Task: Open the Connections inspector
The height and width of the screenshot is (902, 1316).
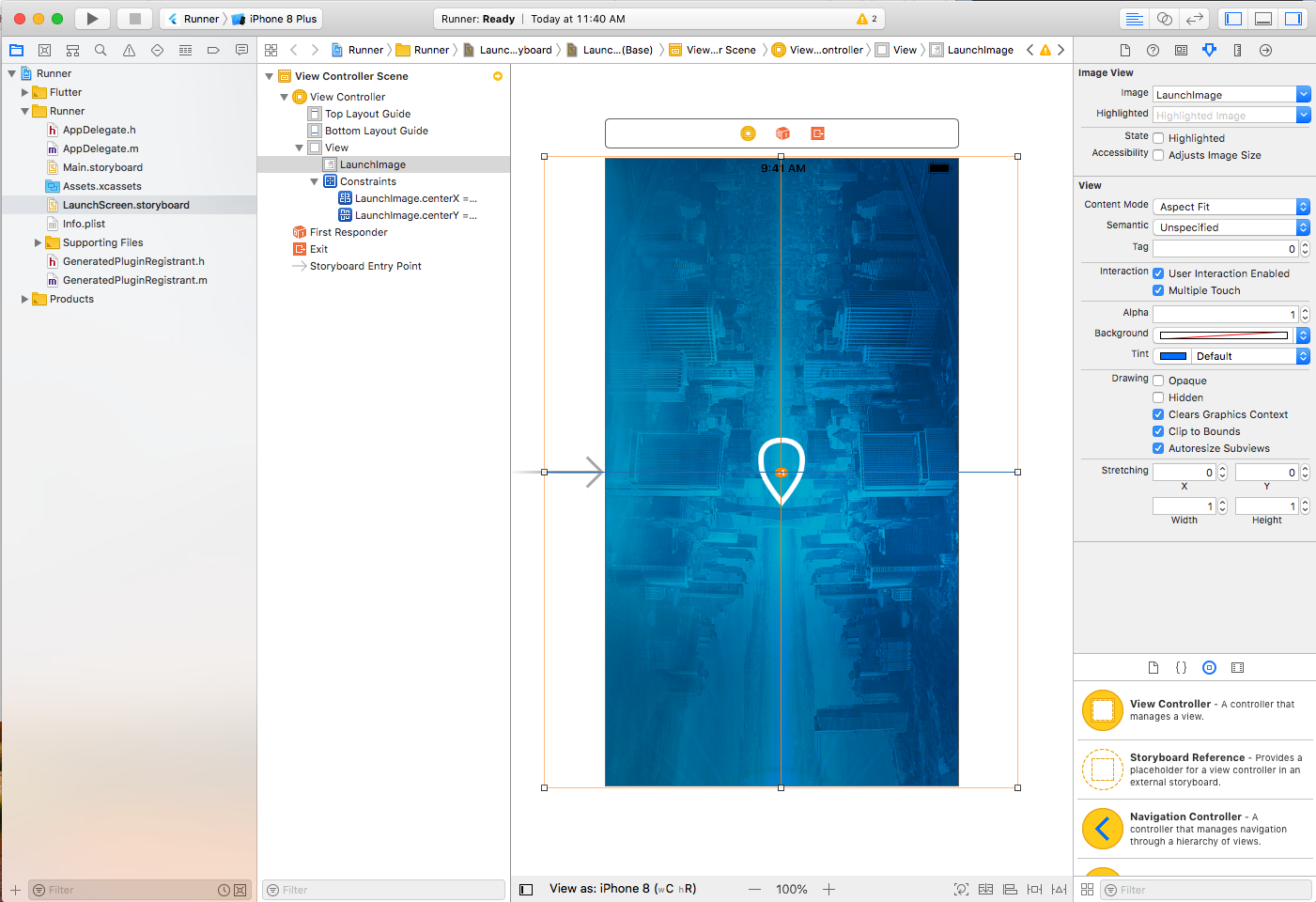Action: [x=1265, y=49]
